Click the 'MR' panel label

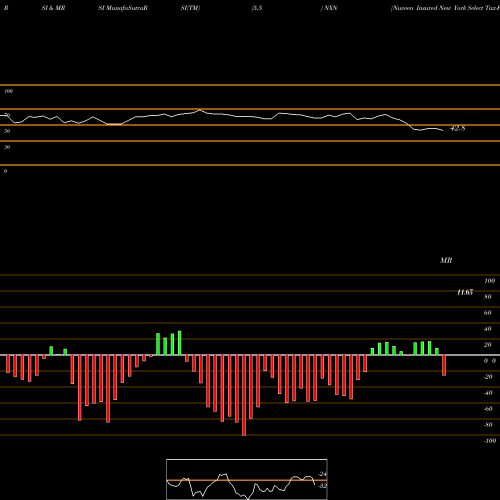[x=446, y=260]
